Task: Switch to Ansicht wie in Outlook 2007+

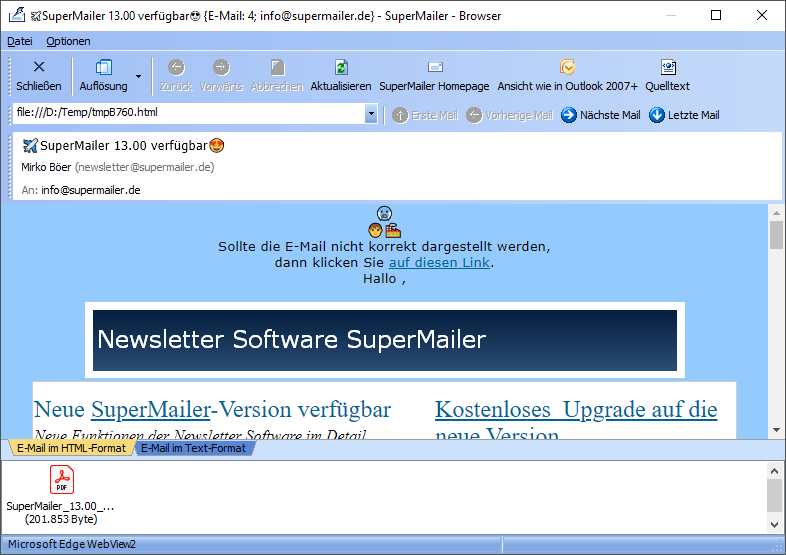Action: point(567,76)
